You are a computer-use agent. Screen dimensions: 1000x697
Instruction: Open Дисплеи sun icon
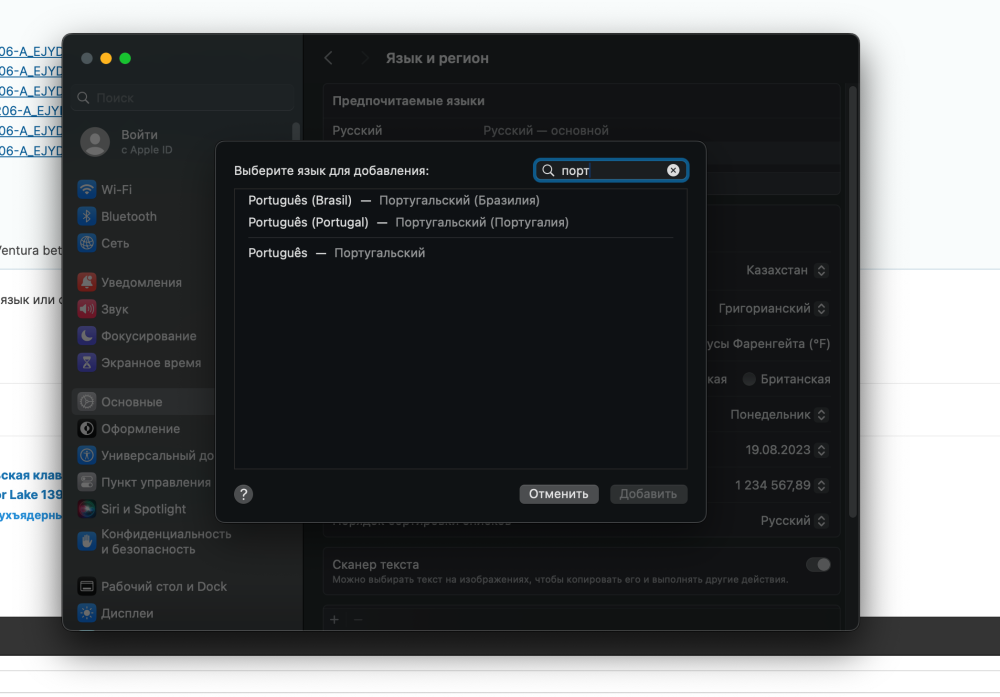[x=87, y=613]
